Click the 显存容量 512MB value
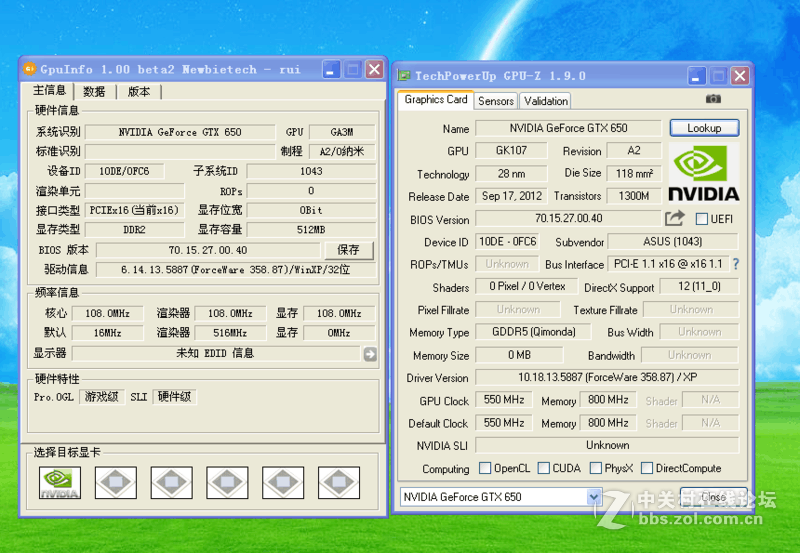The width and height of the screenshot is (800, 553). [311, 230]
